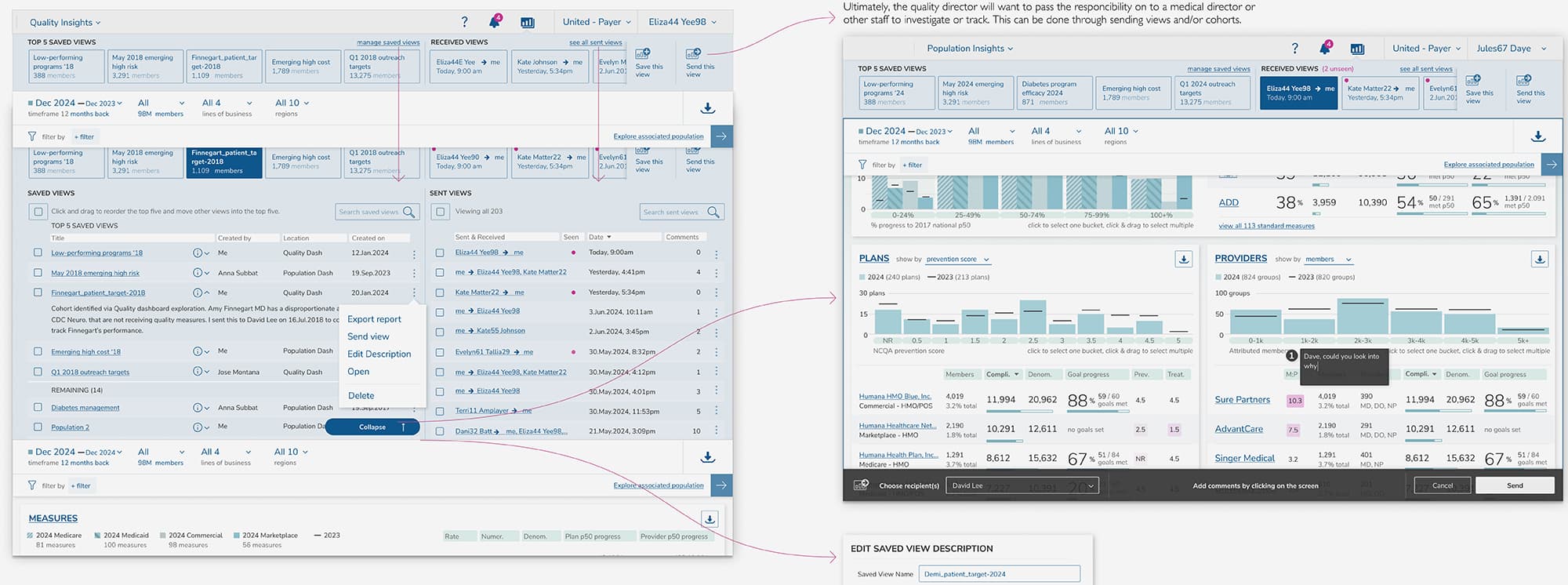The height and width of the screenshot is (585, 1568).
Task: Choose Edit Description from context menu
Action: tap(379, 354)
